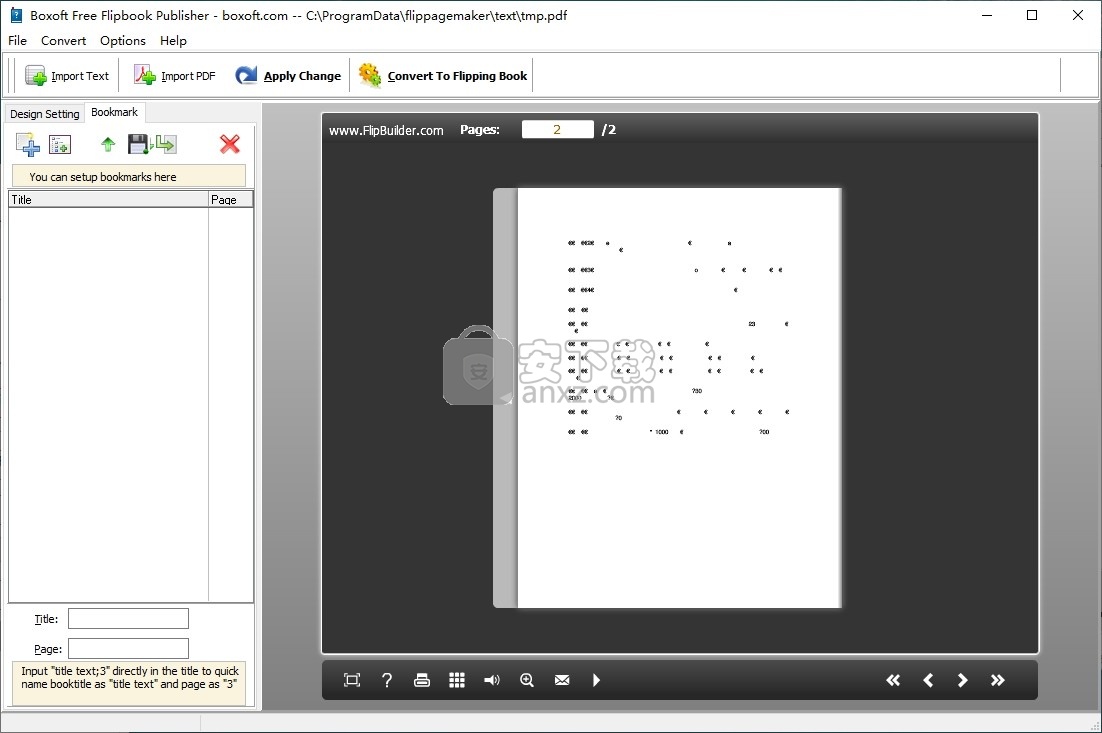Focus the bookmark Page input field

coord(129,648)
